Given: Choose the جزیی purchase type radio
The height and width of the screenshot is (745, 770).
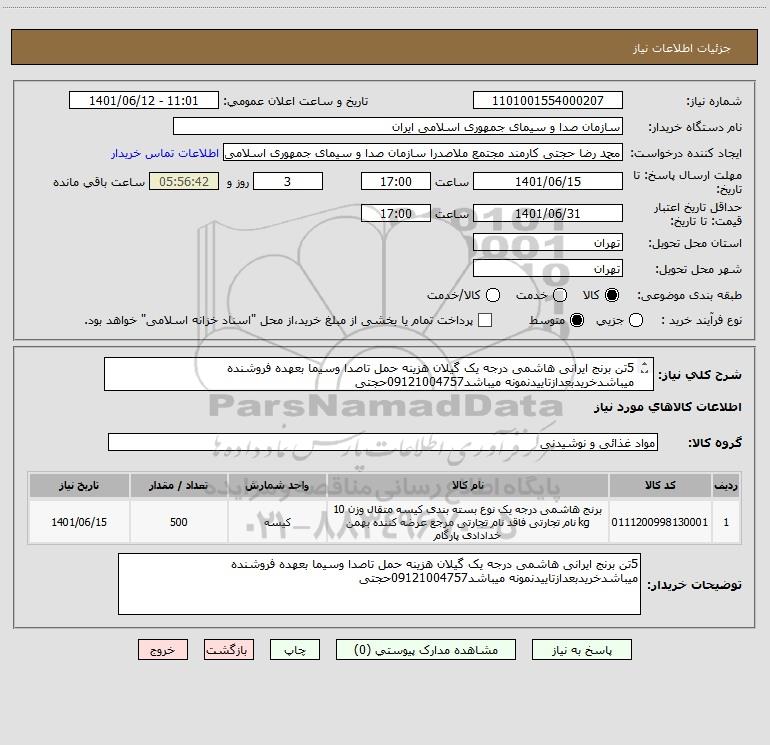Looking at the screenshot, I should pos(636,320).
